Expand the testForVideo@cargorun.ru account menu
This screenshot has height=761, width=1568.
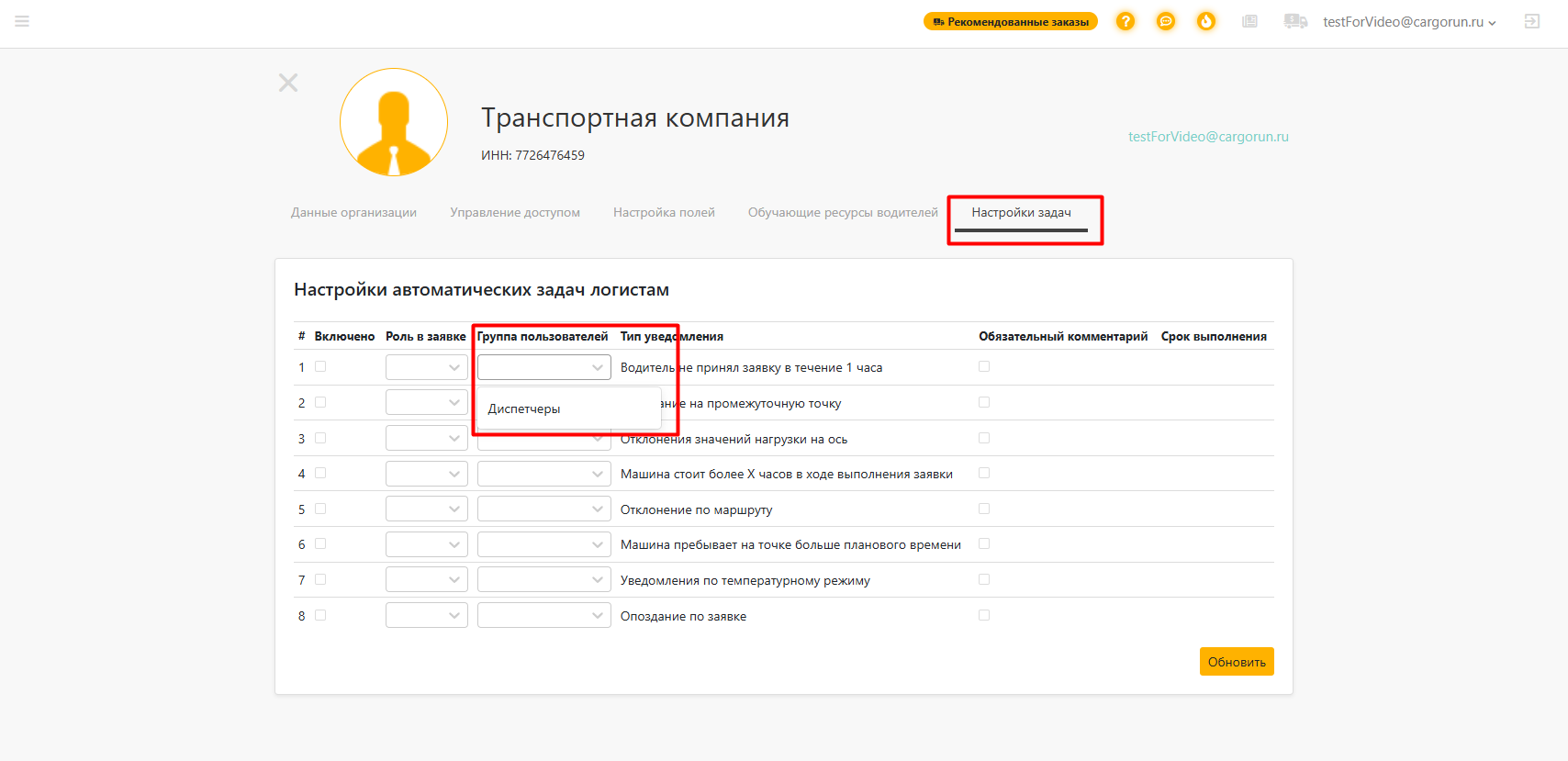click(1409, 22)
